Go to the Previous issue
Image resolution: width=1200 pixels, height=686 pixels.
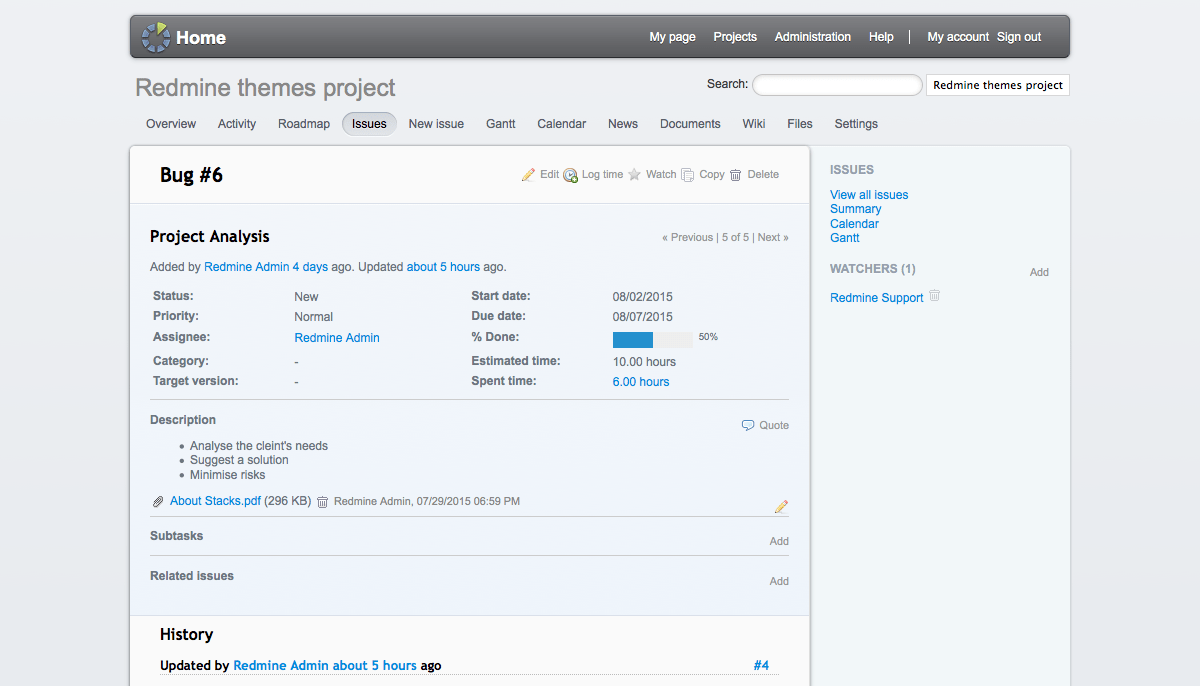(687, 238)
